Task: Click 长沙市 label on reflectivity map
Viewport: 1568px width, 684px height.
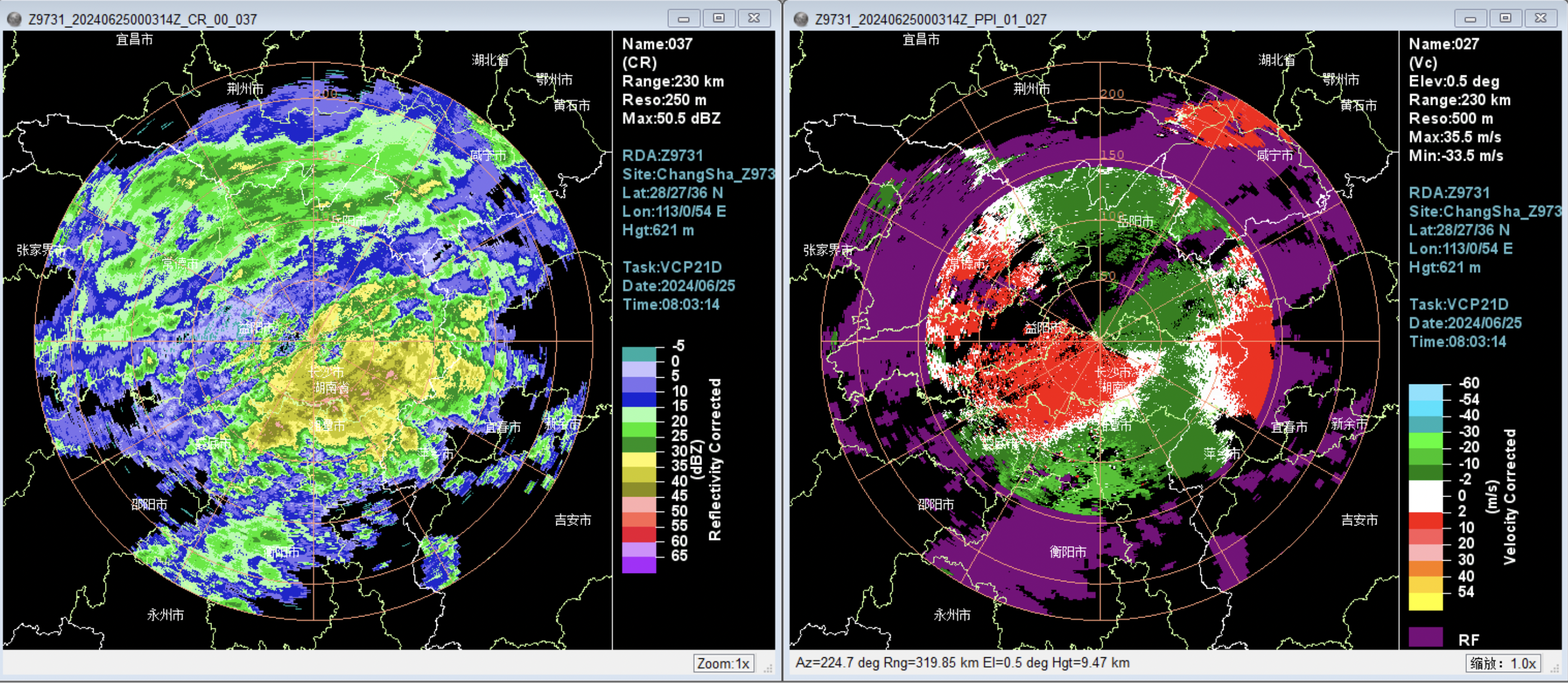Action: [x=326, y=372]
